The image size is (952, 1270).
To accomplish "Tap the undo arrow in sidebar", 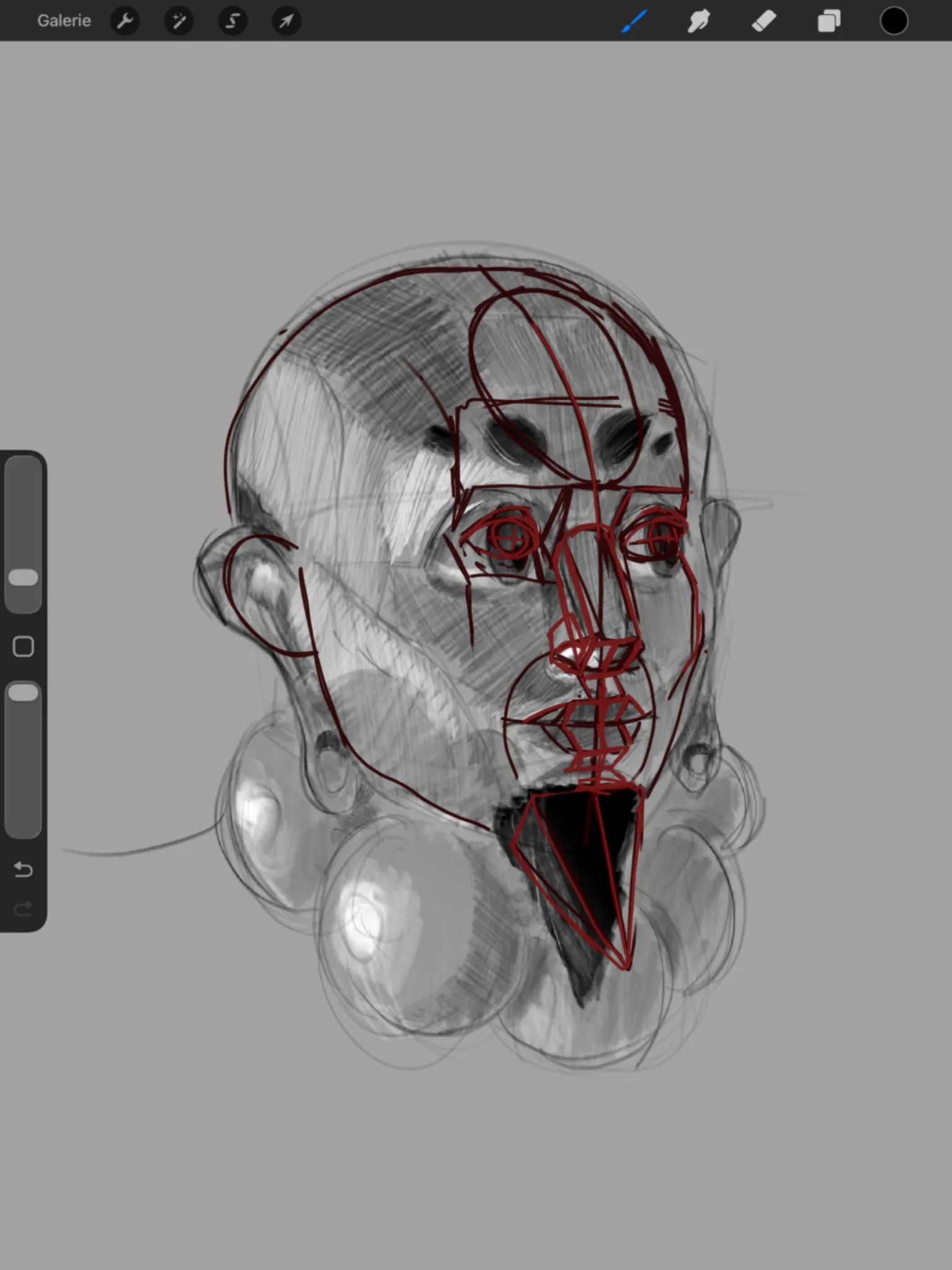I will tap(23, 869).
